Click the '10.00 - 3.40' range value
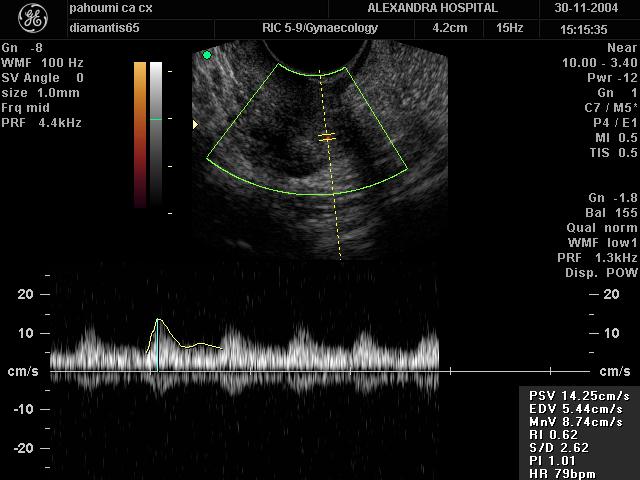Viewport: 640px width, 480px height. [599, 63]
